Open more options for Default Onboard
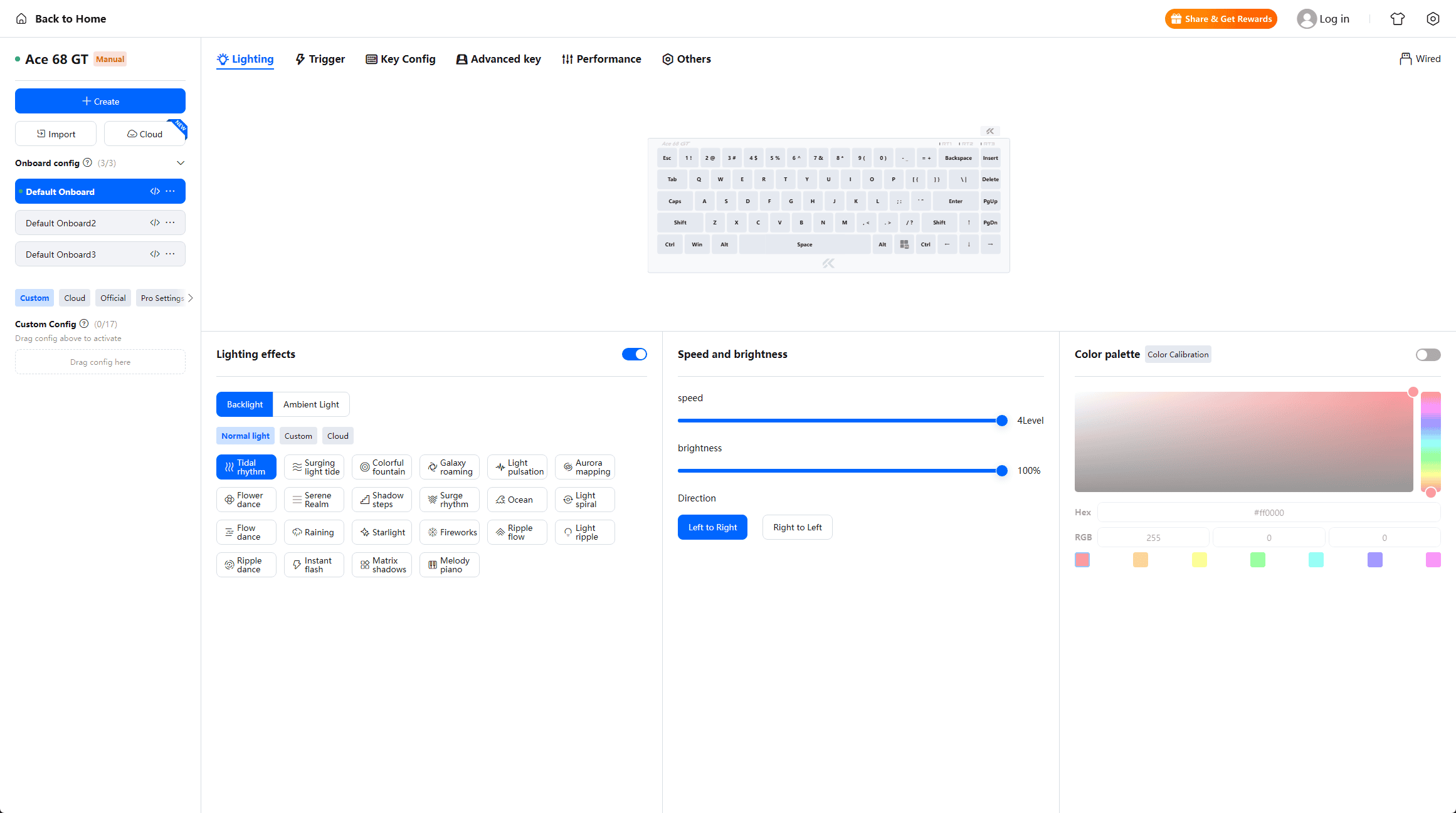The image size is (1456, 813). 170,191
